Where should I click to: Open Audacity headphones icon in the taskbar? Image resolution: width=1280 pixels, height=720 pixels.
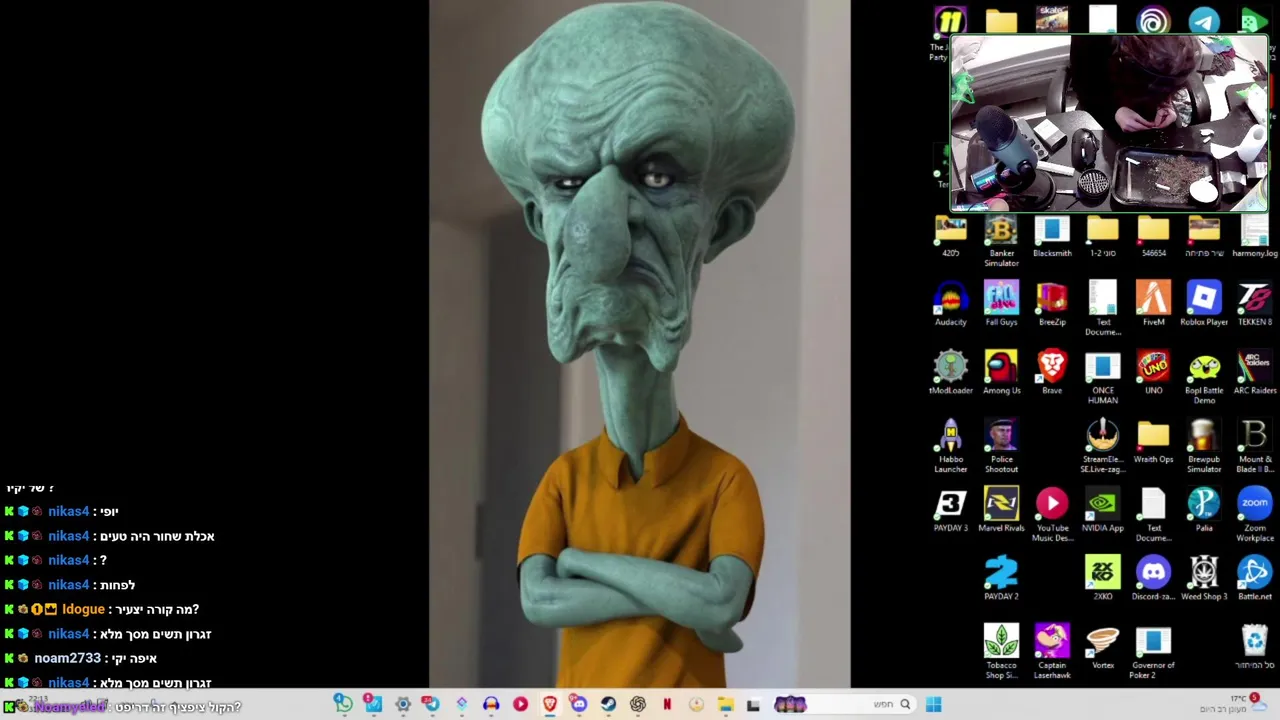(491, 705)
